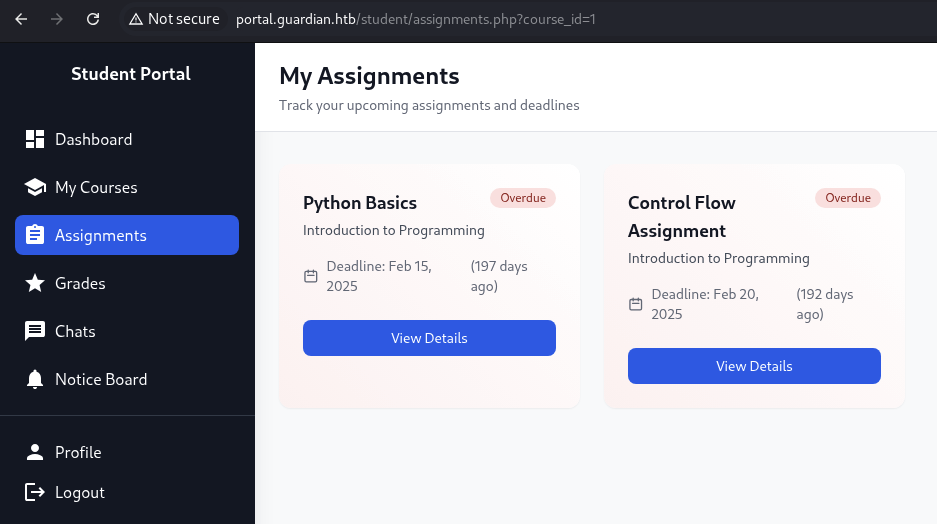The height and width of the screenshot is (524, 937).
Task: Click the Logout arrow icon
Action: click(35, 492)
